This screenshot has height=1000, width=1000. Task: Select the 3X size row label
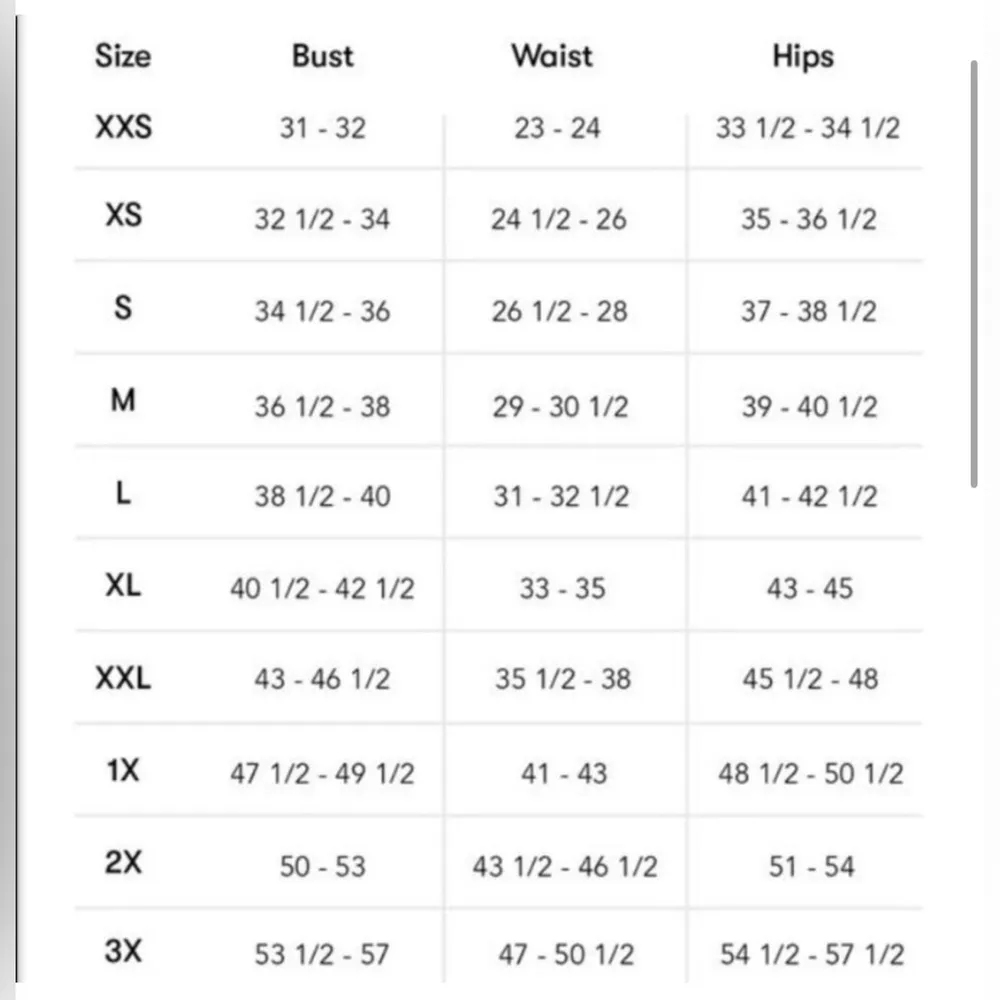(x=123, y=952)
